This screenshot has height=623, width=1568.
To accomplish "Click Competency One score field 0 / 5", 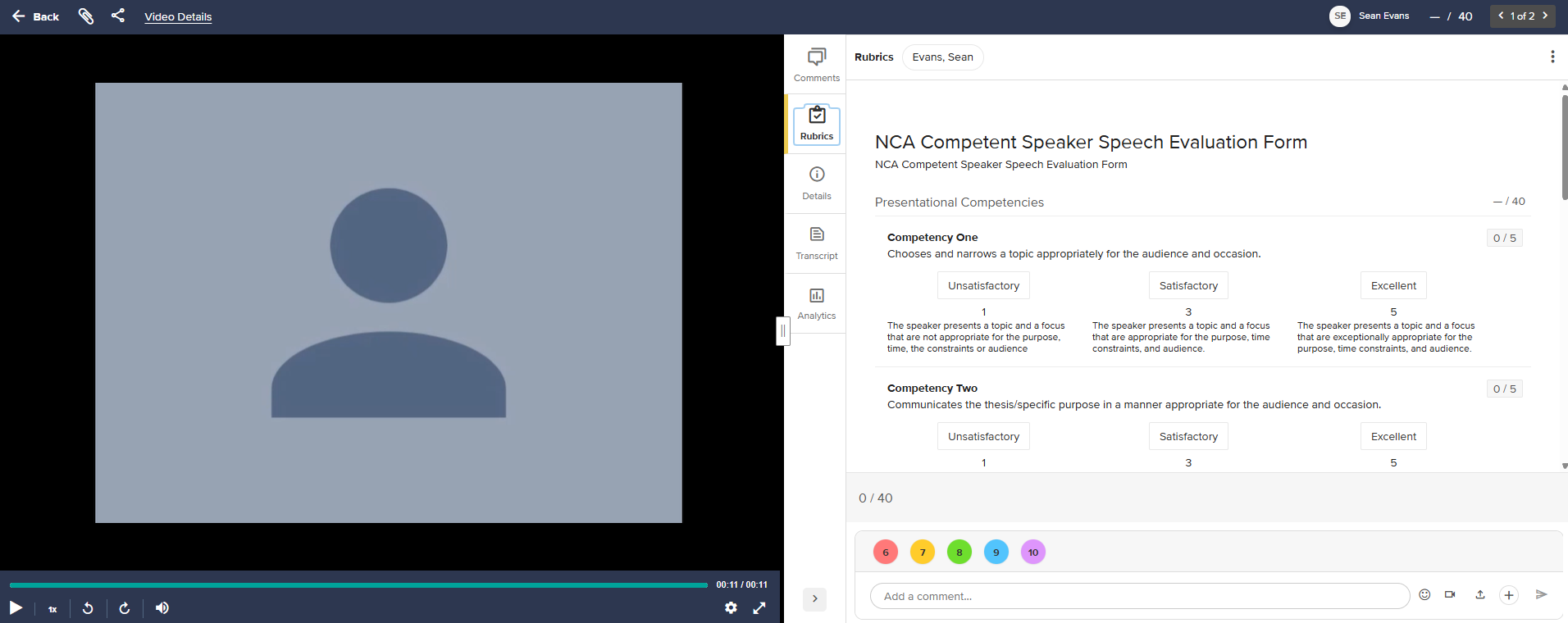I will (1504, 238).
